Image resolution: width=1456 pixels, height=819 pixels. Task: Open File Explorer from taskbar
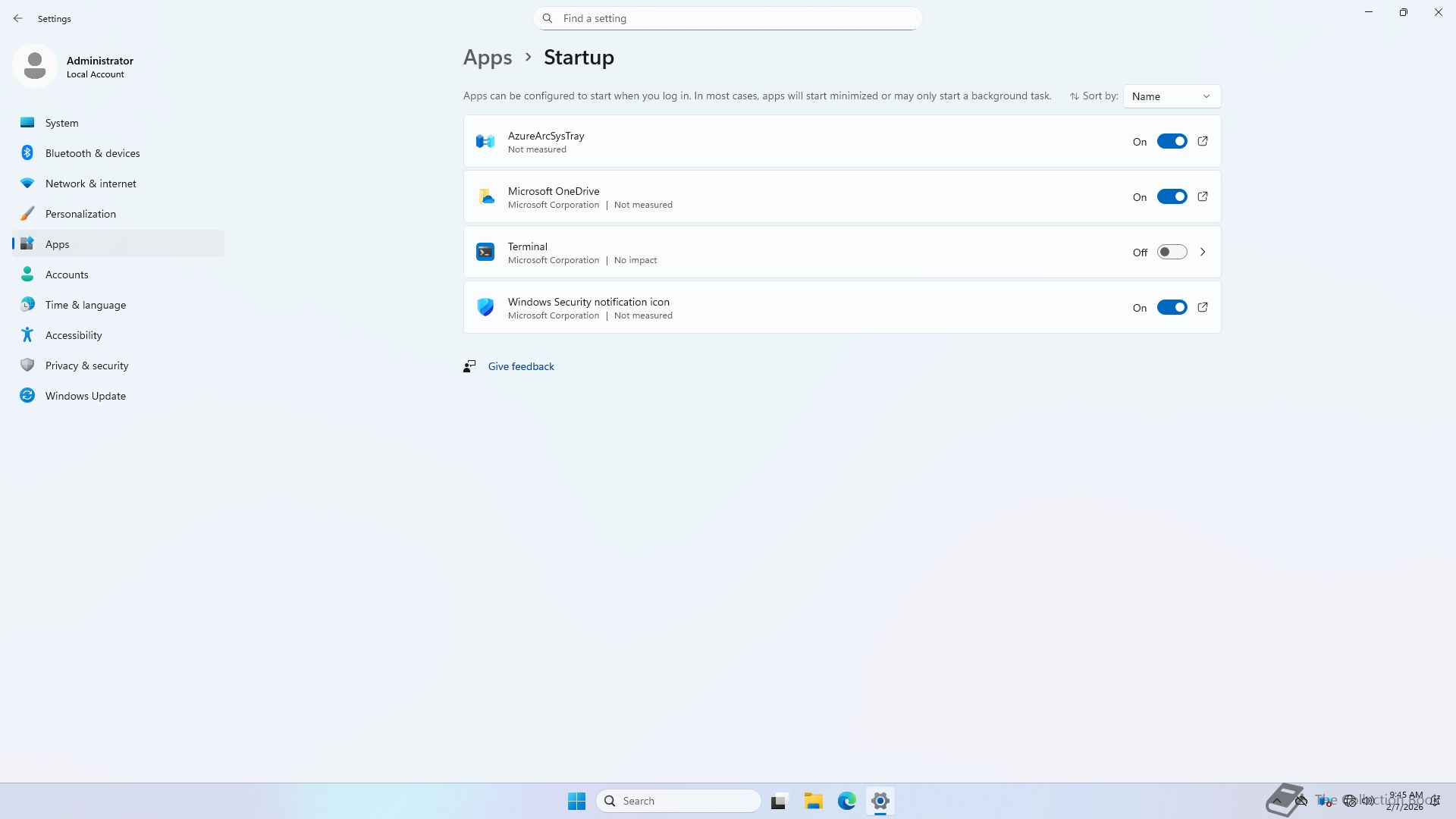[814, 801]
